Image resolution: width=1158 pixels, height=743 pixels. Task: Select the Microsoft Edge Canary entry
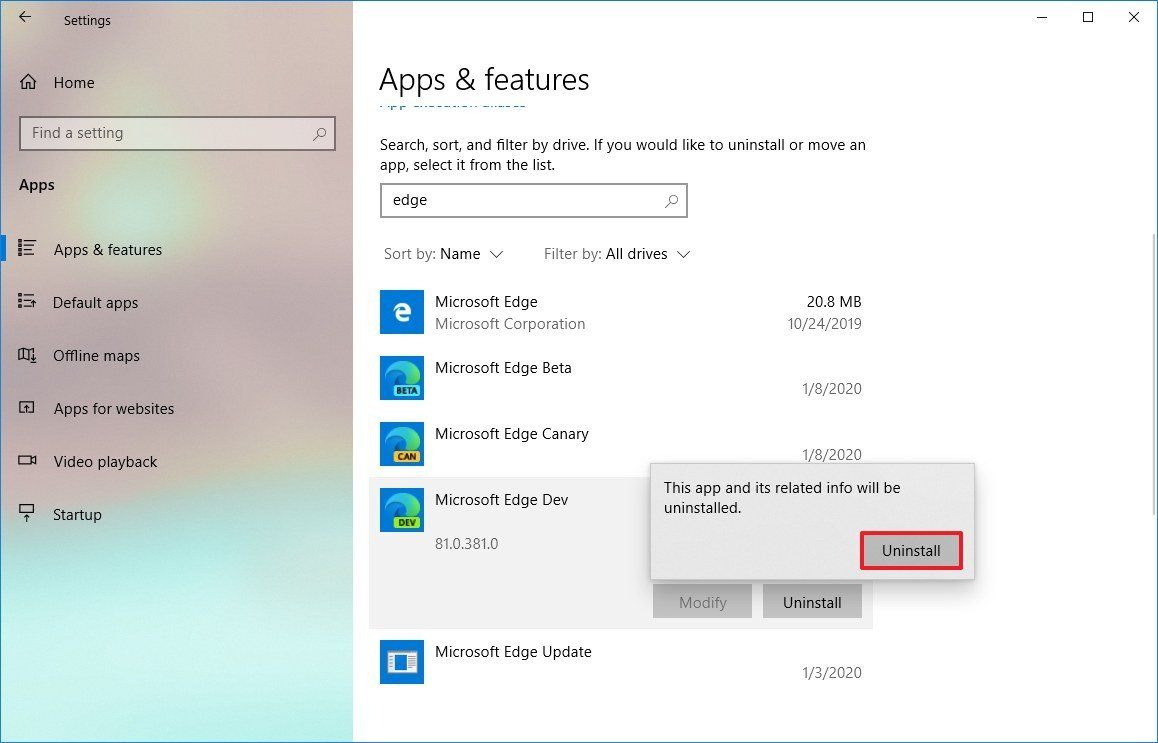click(x=620, y=444)
